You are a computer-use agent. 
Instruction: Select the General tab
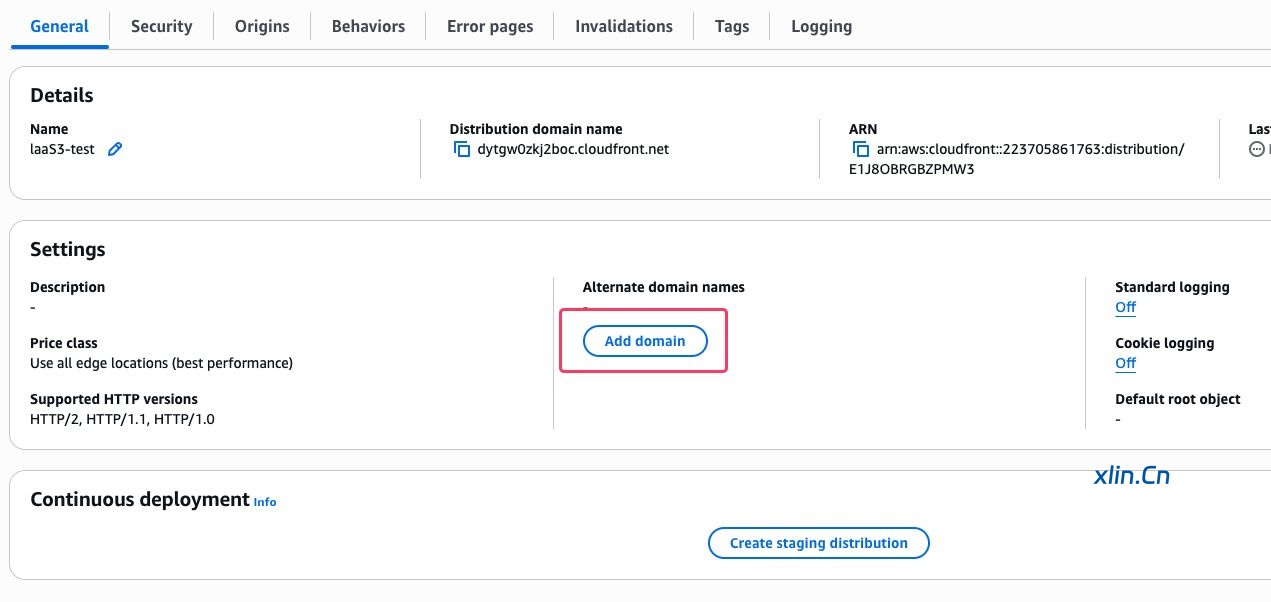point(59,26)
